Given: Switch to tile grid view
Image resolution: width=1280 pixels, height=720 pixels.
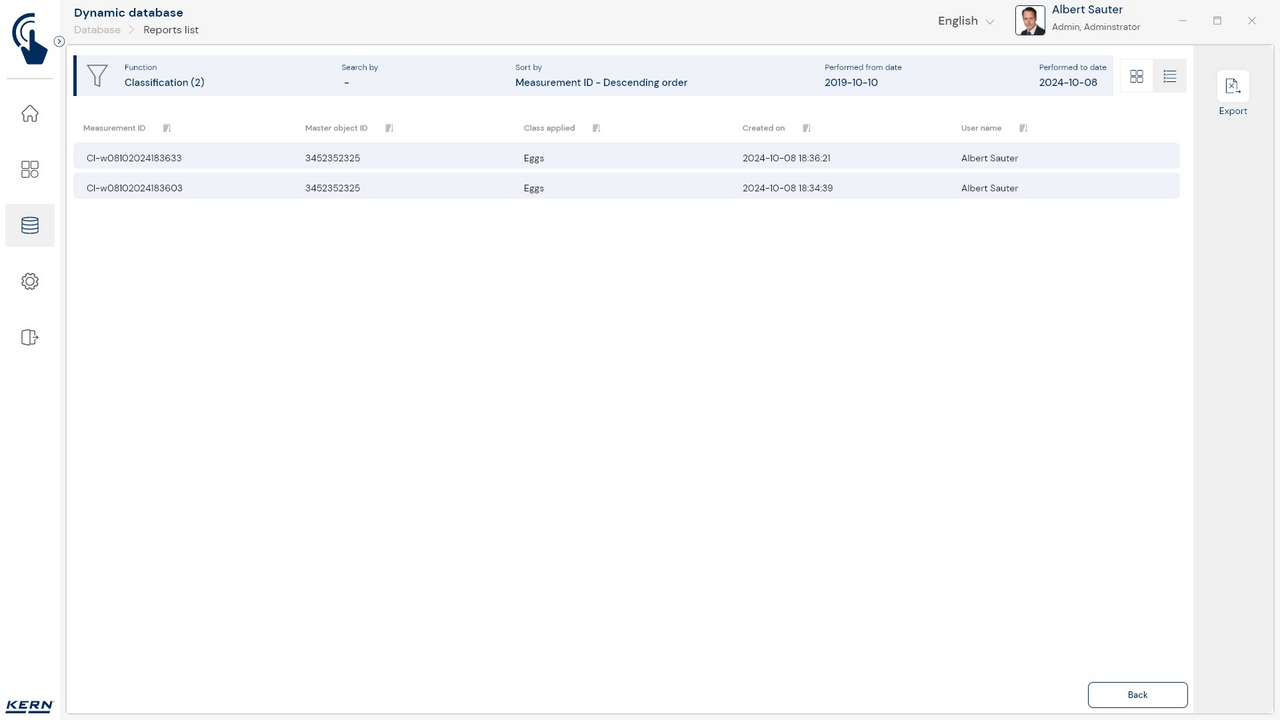Looking at the screenshot, I should (1136, 76).
